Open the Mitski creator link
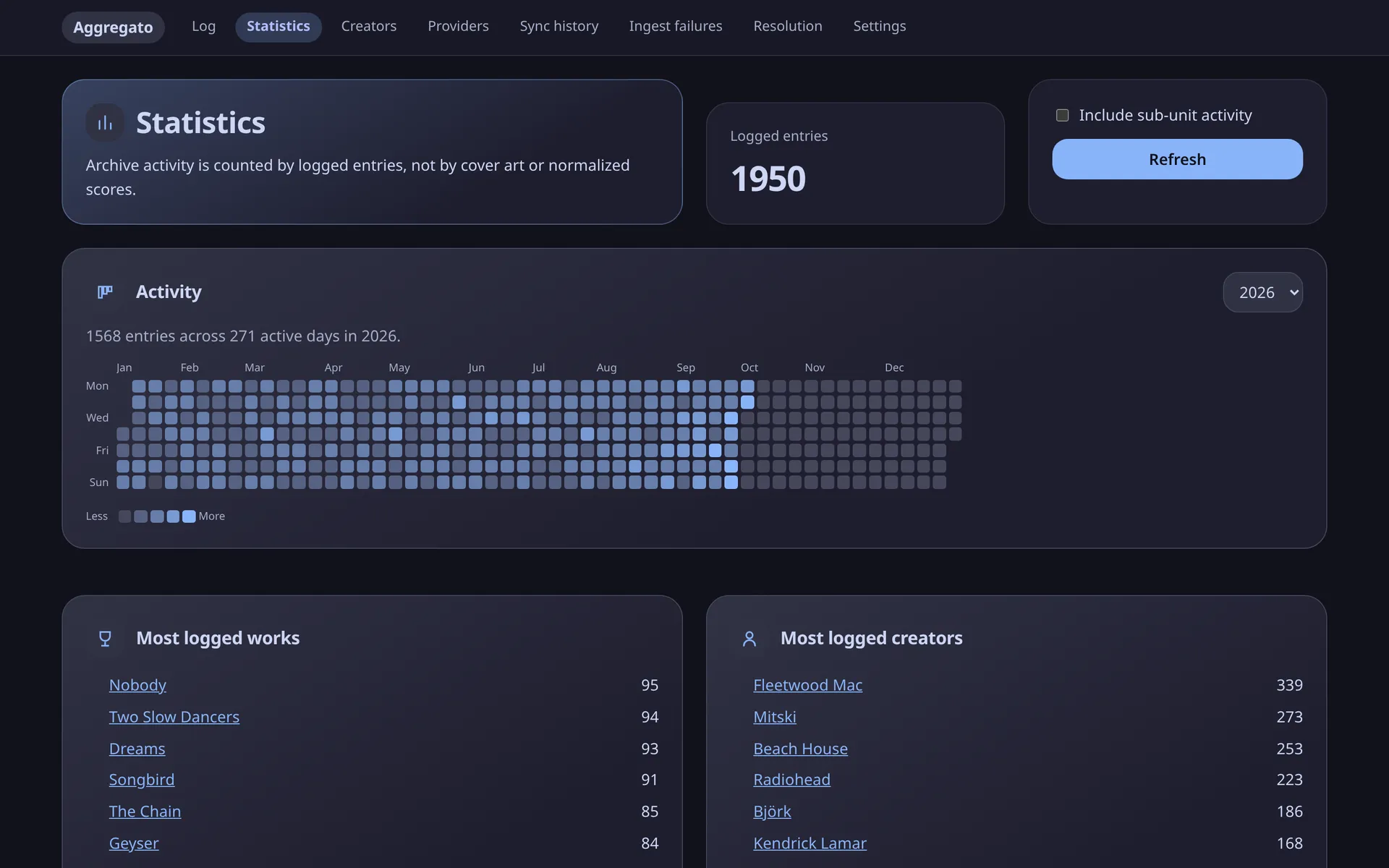Screen dimensions: 1389x868 [775, 717]
